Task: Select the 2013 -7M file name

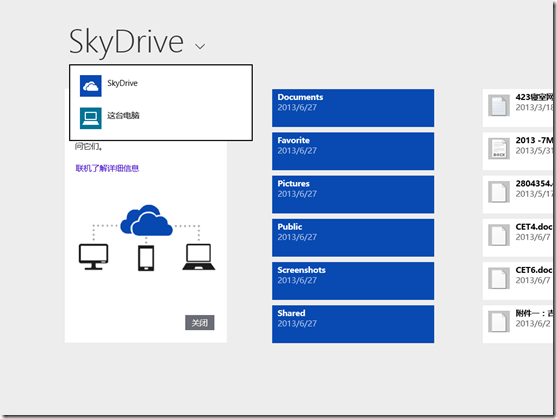Action: coord(534,140)
